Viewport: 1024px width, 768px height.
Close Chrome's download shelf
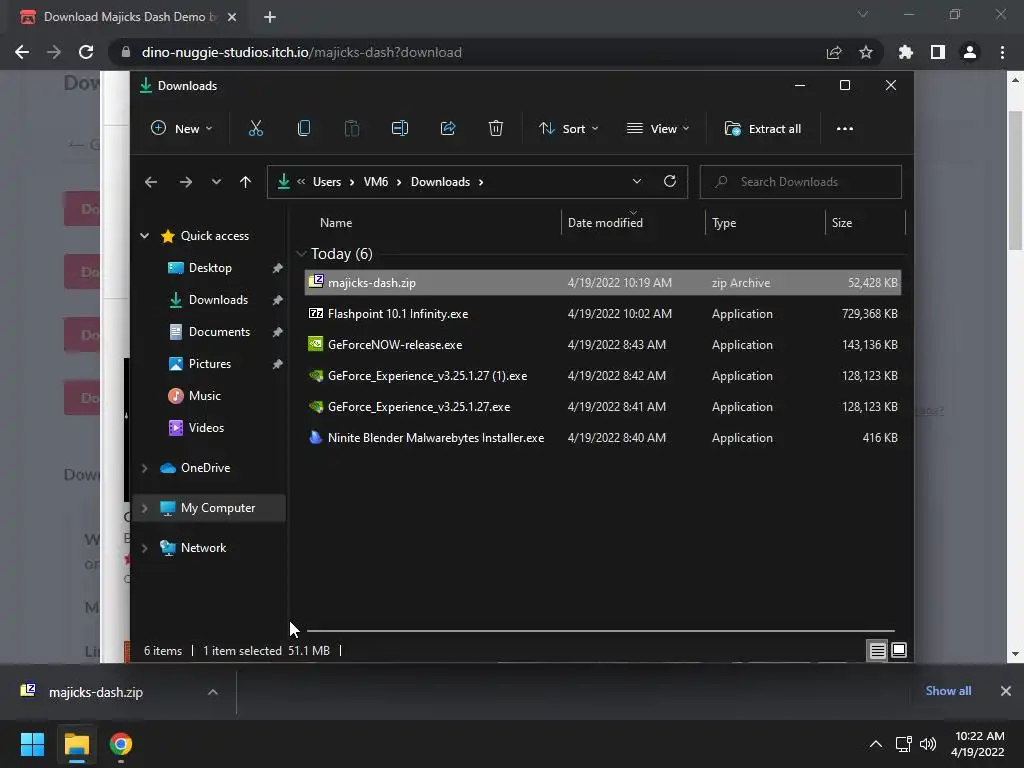point(1006,691)
